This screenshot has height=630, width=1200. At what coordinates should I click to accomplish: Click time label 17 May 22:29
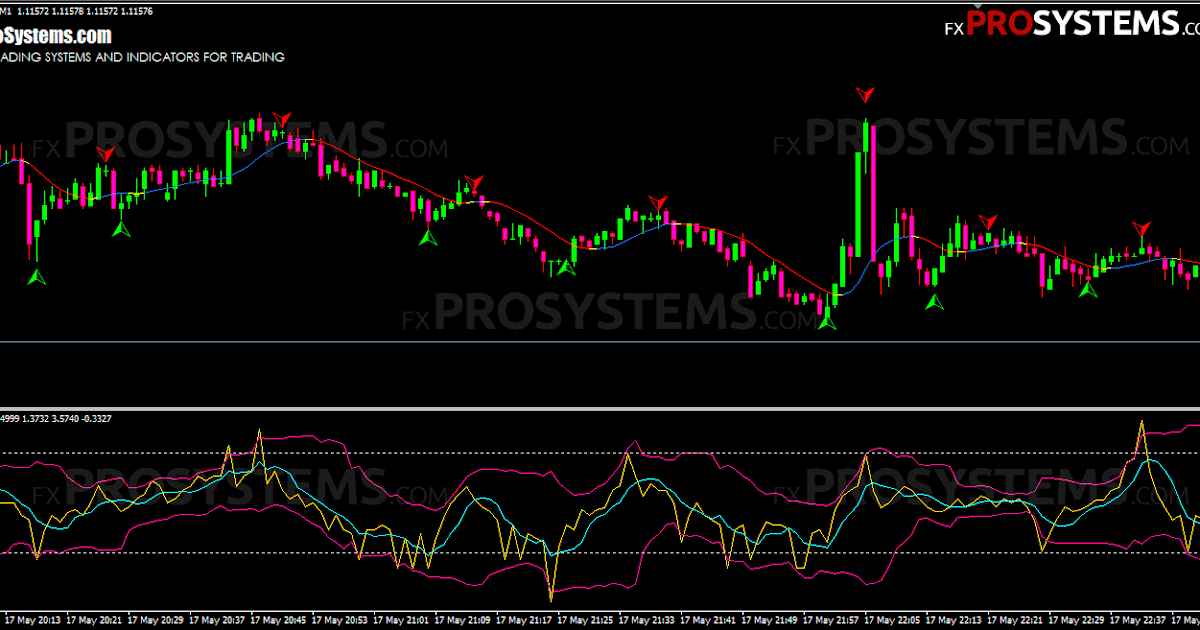point(1078,620)
